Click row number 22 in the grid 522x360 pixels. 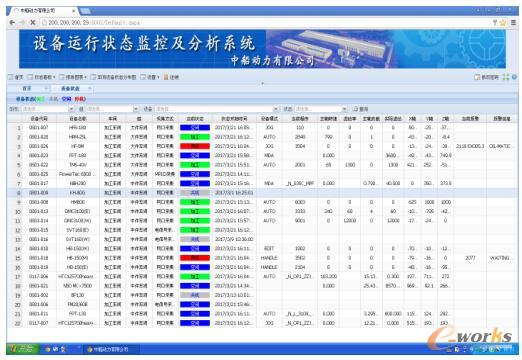(18, 323)
